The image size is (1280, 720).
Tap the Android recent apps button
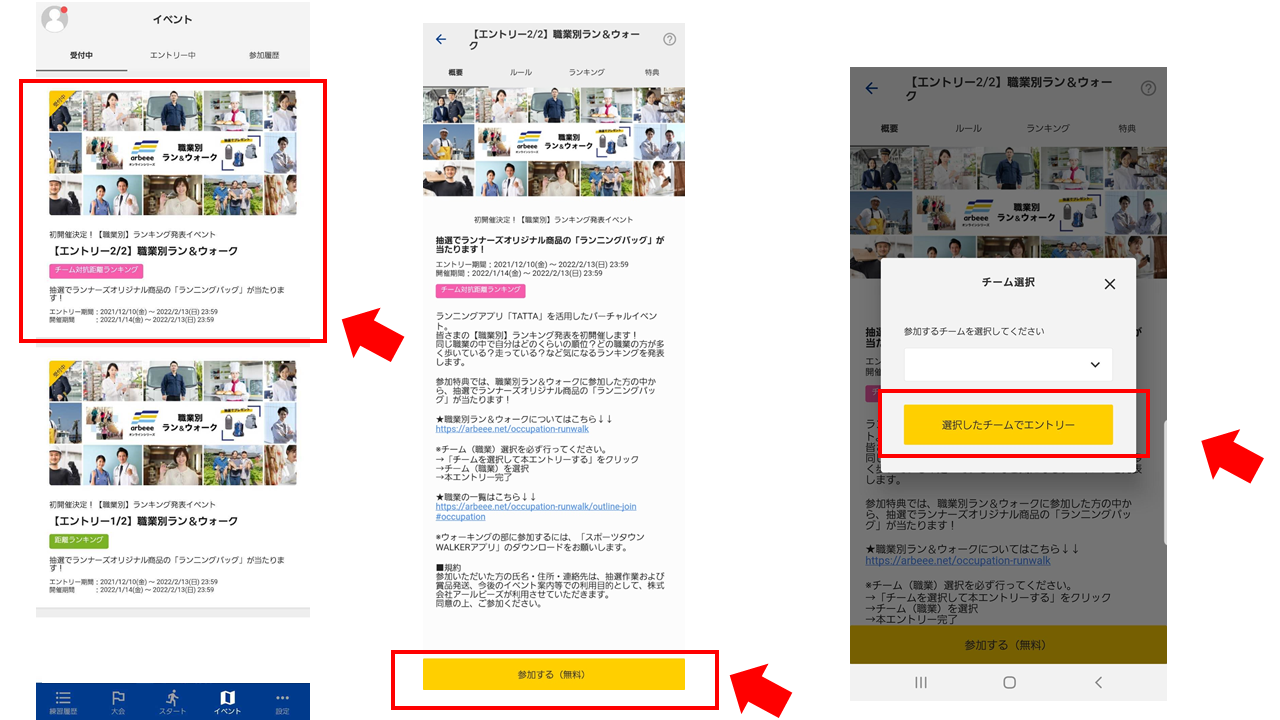[x=921, y=682]
